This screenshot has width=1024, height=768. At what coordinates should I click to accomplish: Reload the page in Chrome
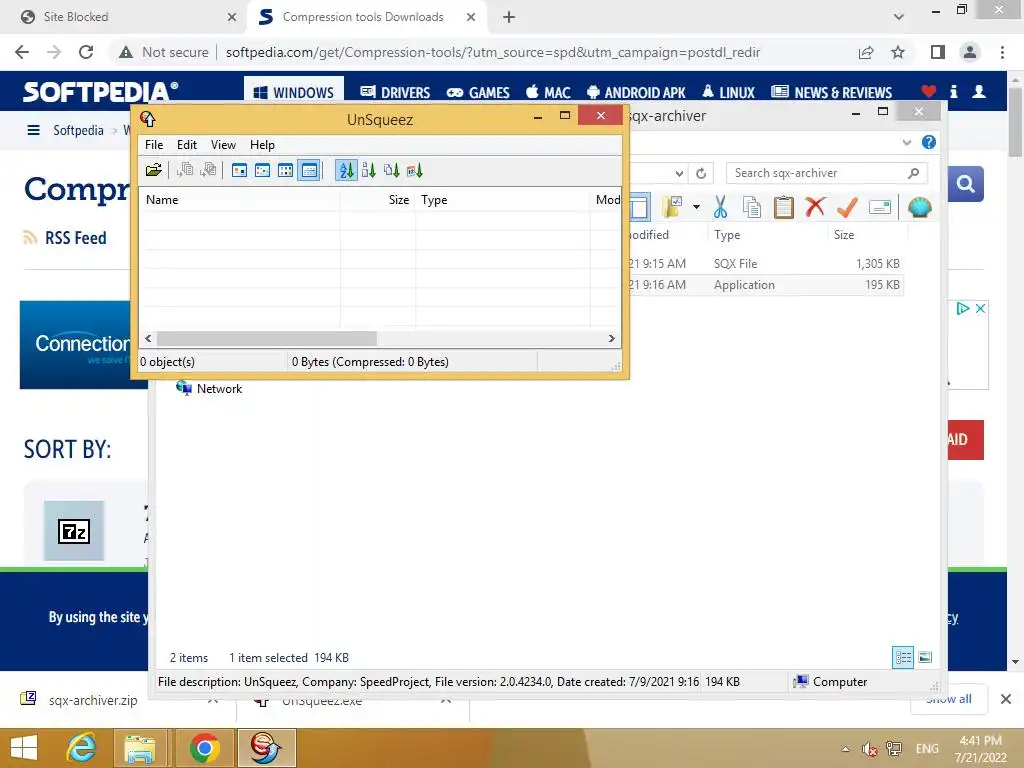[x=86, y=52]
